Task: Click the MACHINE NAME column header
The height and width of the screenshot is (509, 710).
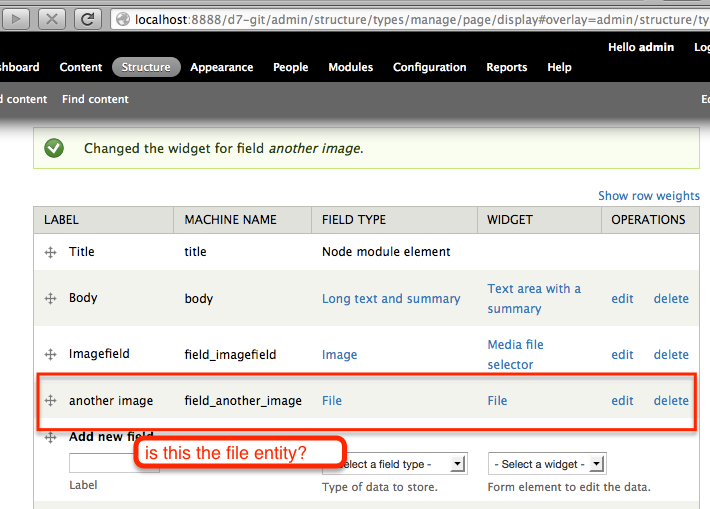Action: pyautogui.click(x=230, y=220)
